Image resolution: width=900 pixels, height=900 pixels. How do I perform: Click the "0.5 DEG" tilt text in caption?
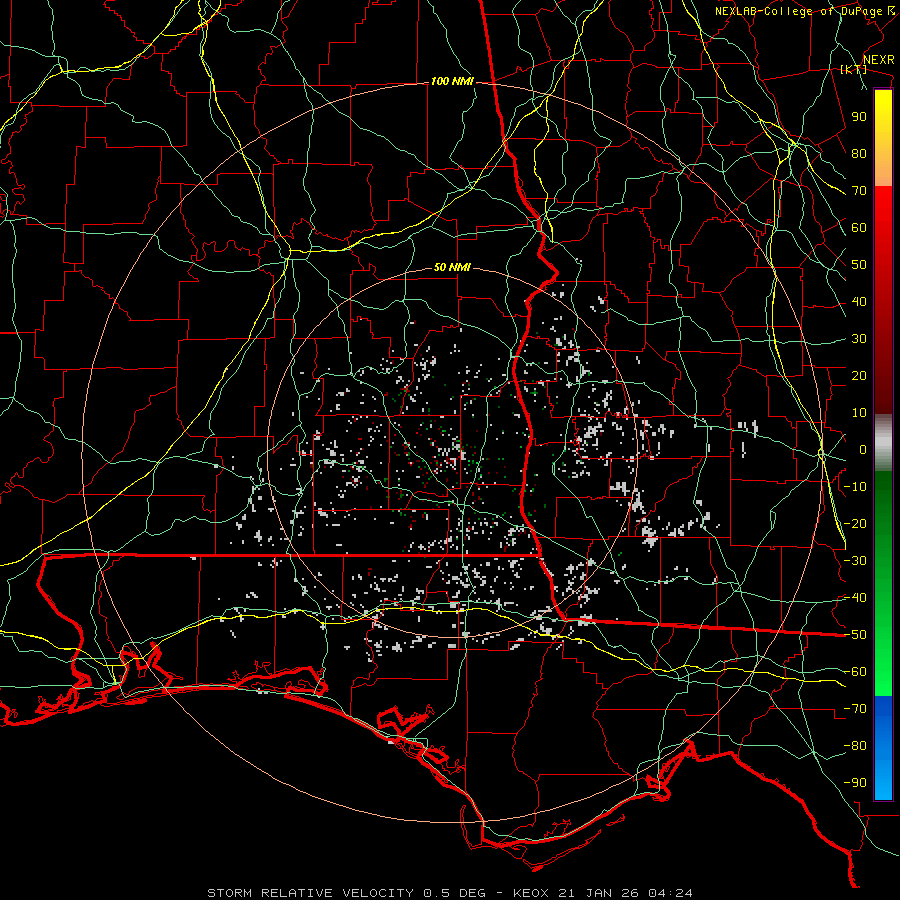(455, 893)
